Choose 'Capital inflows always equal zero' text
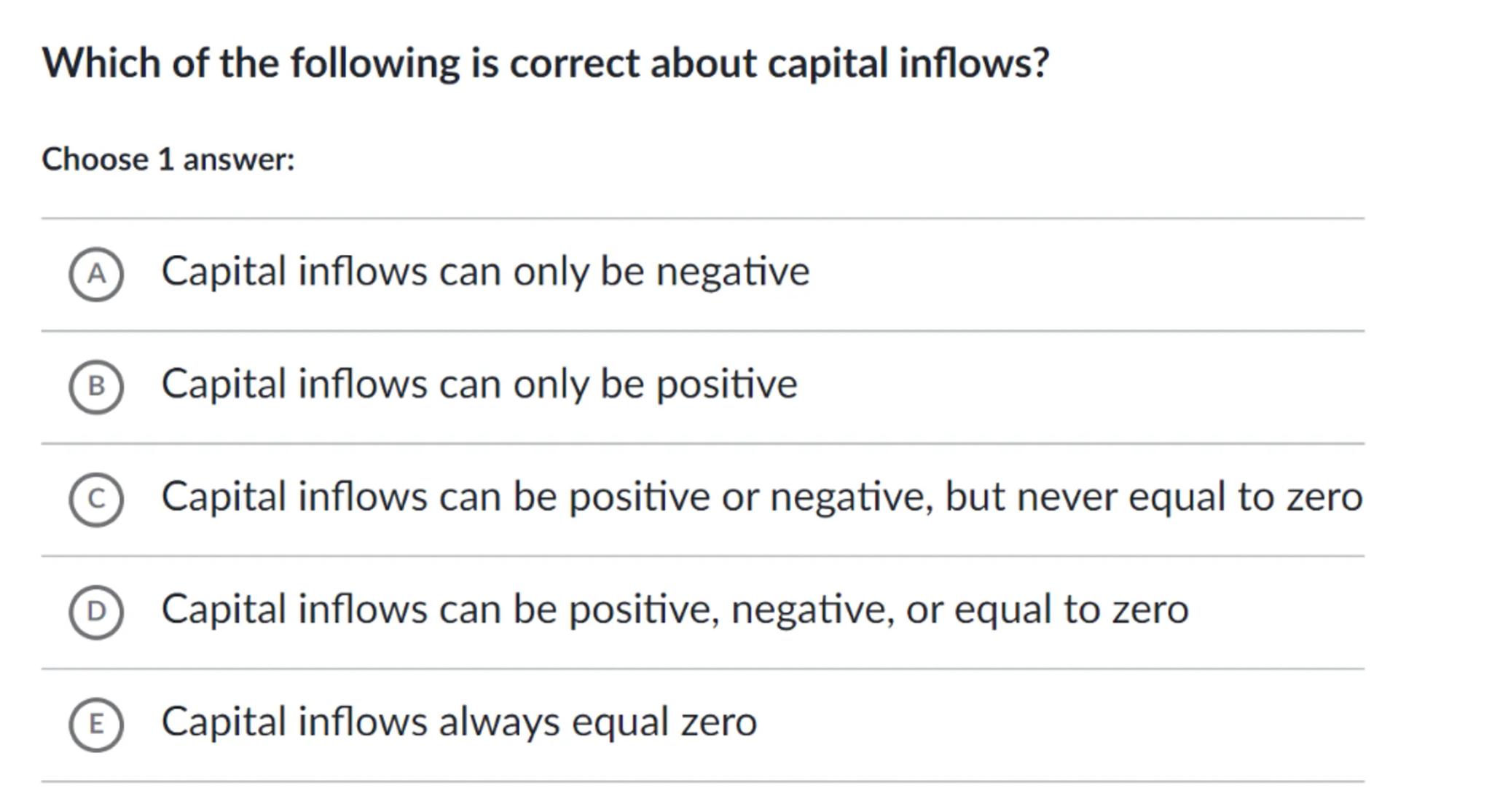Image resolution: width=1492 pixels, height=812 pixels. (x=459, y=722)
